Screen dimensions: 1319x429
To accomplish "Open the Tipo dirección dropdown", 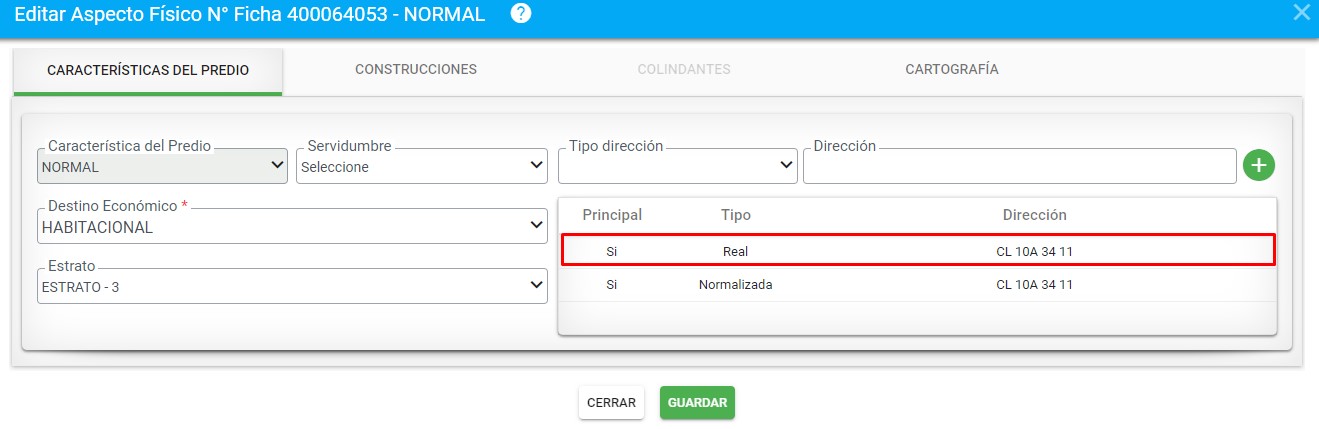I will [x=678, y=166].
